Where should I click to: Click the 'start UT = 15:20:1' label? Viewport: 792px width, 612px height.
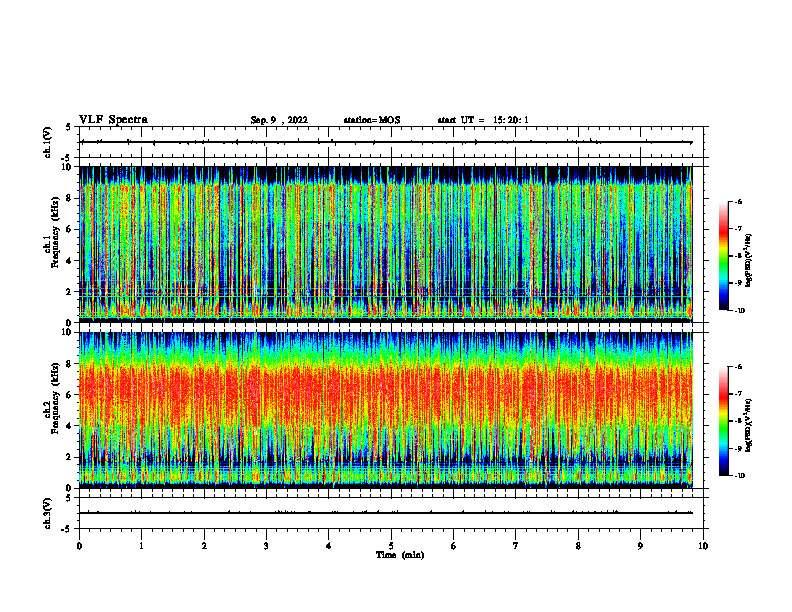point(483,120)
